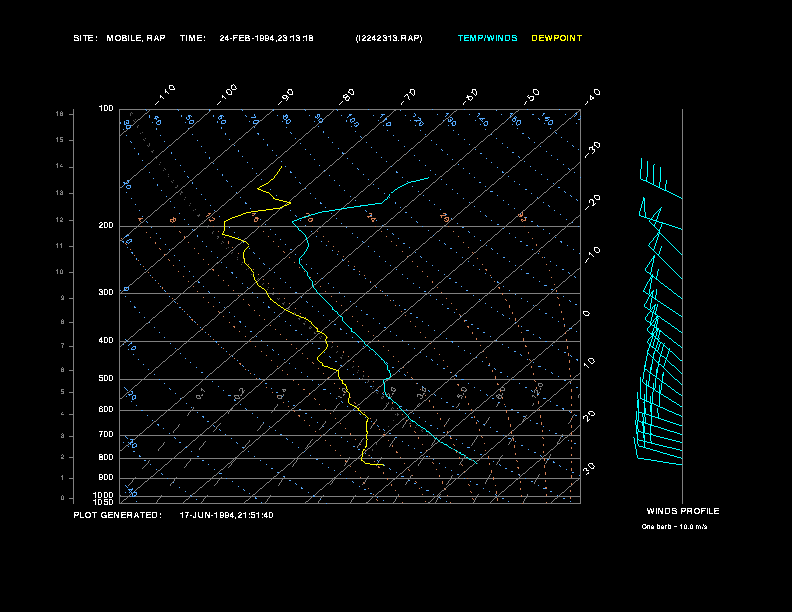The image size is (792, 612).
Task: Select the timestamp "24-FEB-1994,23:13:18"
Action: point(266,38)
